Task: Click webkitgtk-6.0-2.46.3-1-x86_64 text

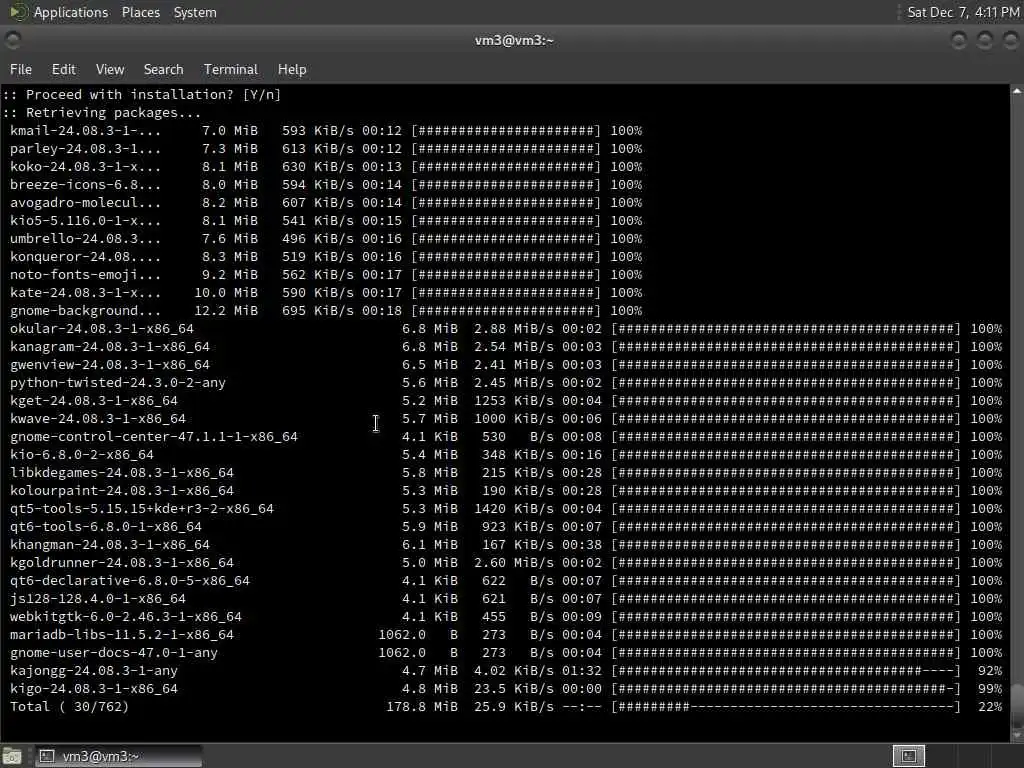Action: pos(125,616)
